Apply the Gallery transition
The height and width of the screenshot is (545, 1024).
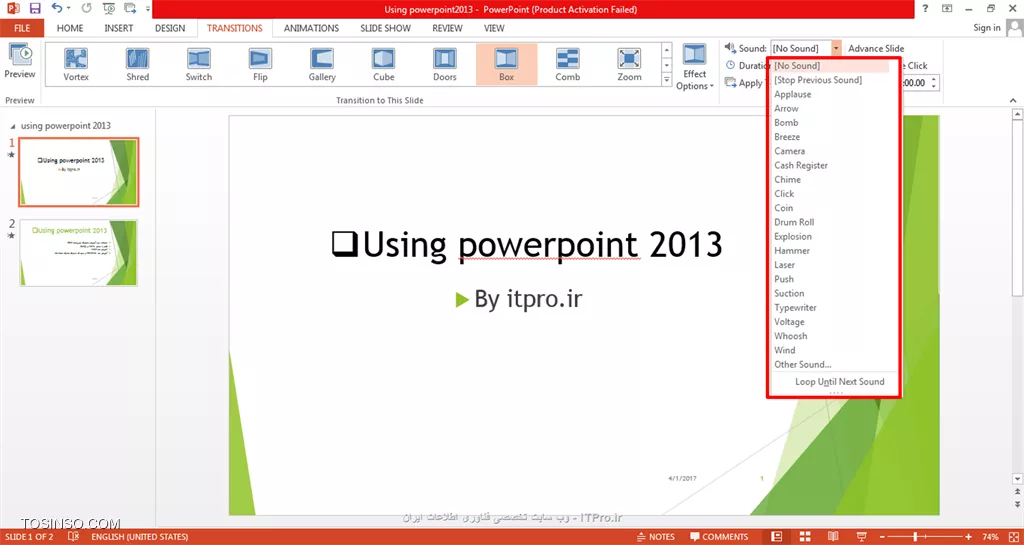(322, 65)
